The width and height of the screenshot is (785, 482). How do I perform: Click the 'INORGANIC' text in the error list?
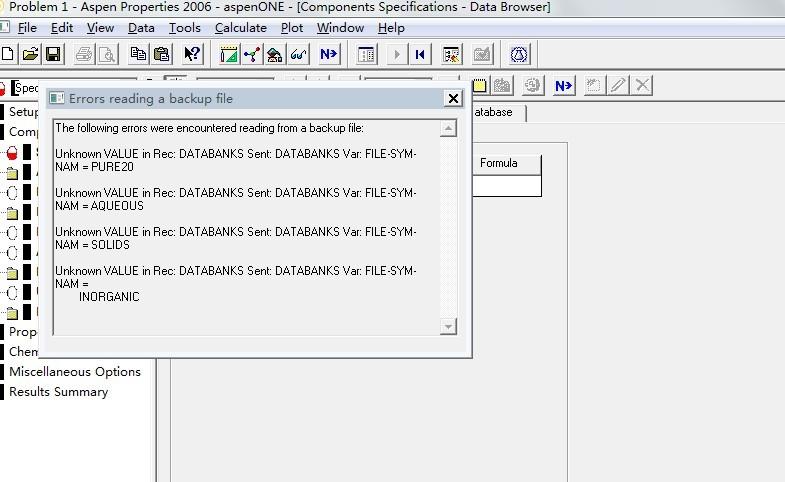click(x=109, y=297)
